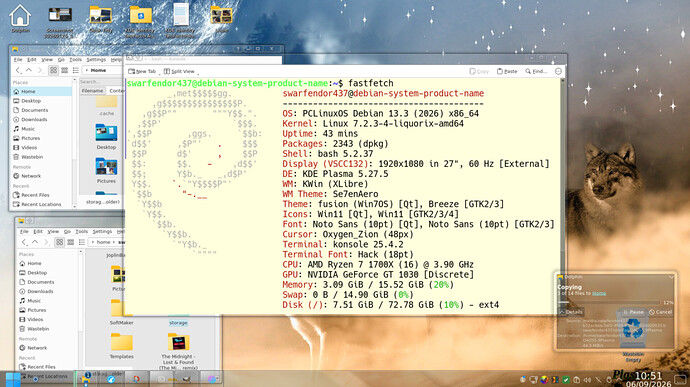Open Go menu in upper Dolphin window
This screenshot has height=387, width=690.
click(61, 59)
